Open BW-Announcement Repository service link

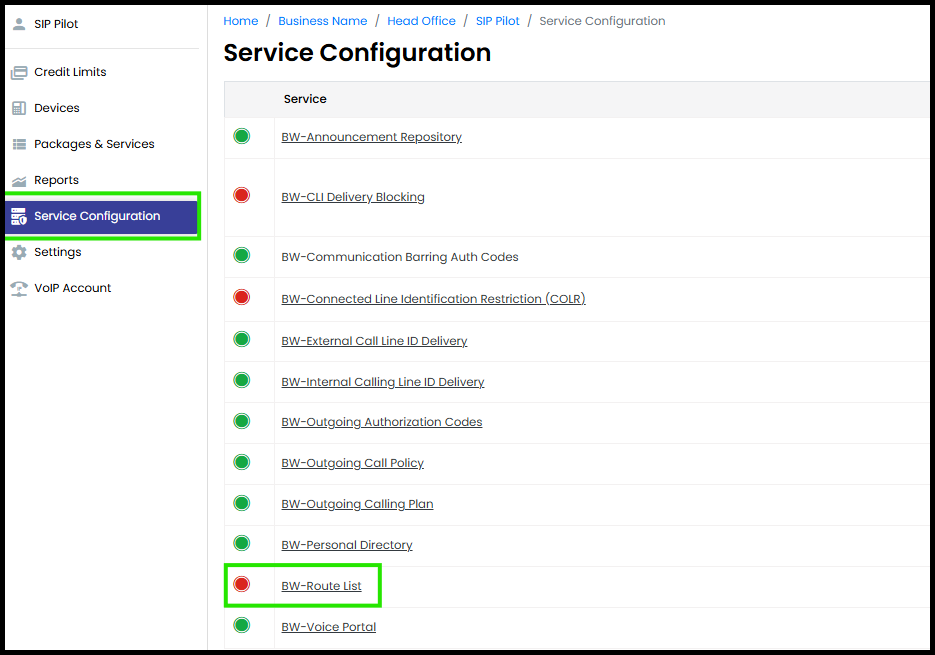coord(371,137)
